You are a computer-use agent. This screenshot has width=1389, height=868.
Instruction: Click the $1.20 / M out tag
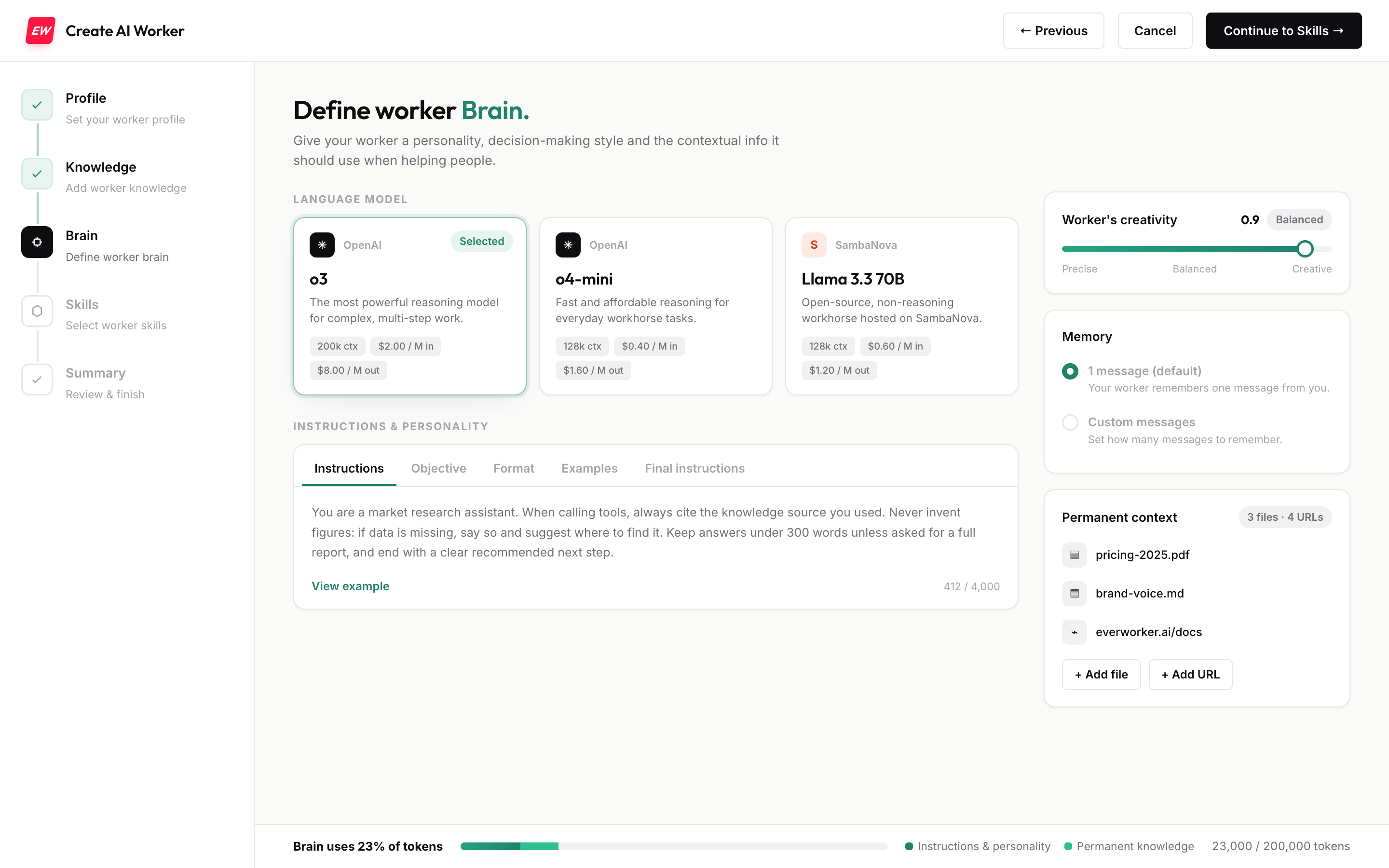pyautogui.click(x=839, y=370)
